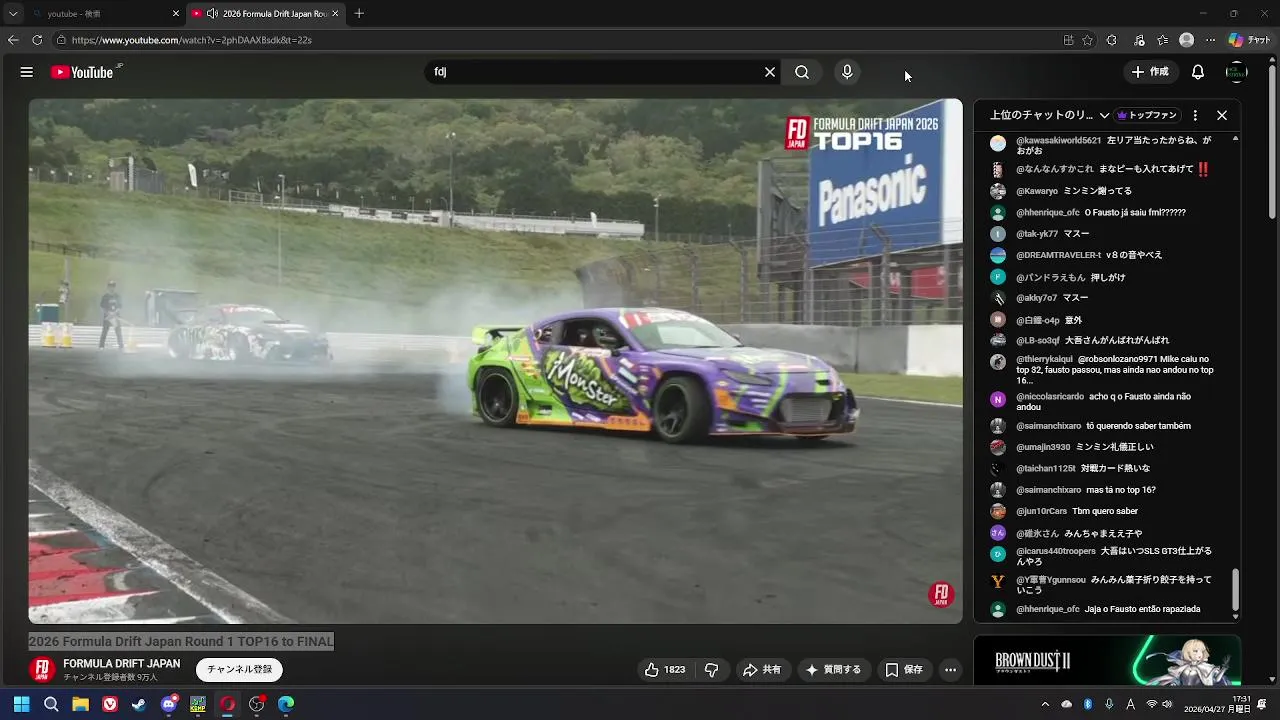Open Steam from the taskbar
The height and width of the screenshot is (720, 1280).
(139, 704)
